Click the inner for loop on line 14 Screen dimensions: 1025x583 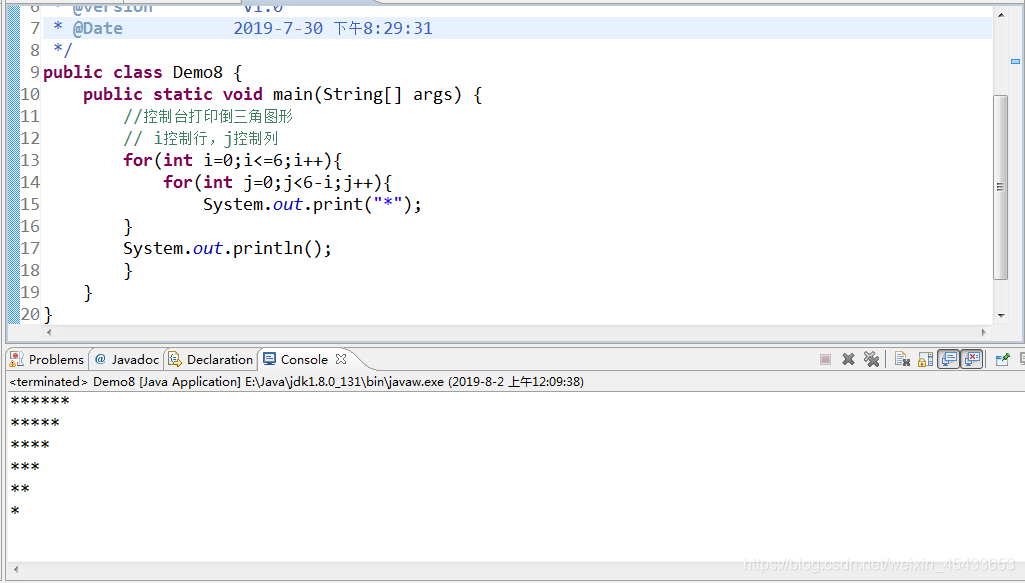pyautogui.click(x=278, y=182)
